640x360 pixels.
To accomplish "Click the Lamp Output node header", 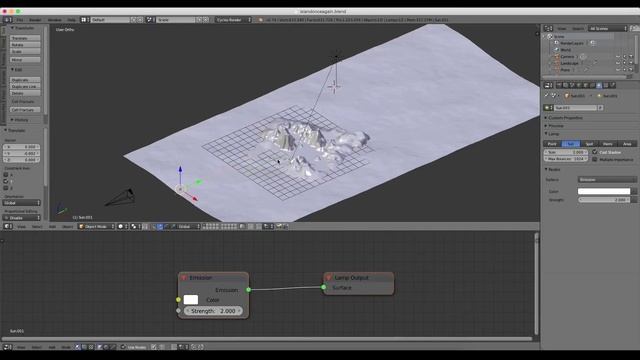I will click(x=359, y=278).
